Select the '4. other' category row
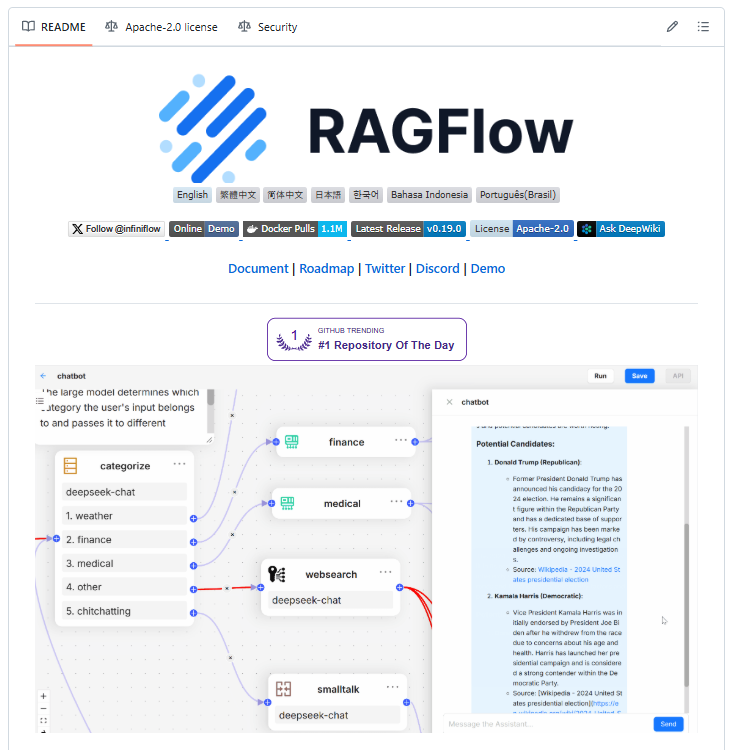This screenshot has width=729, height=750. [x=124, y=587]
